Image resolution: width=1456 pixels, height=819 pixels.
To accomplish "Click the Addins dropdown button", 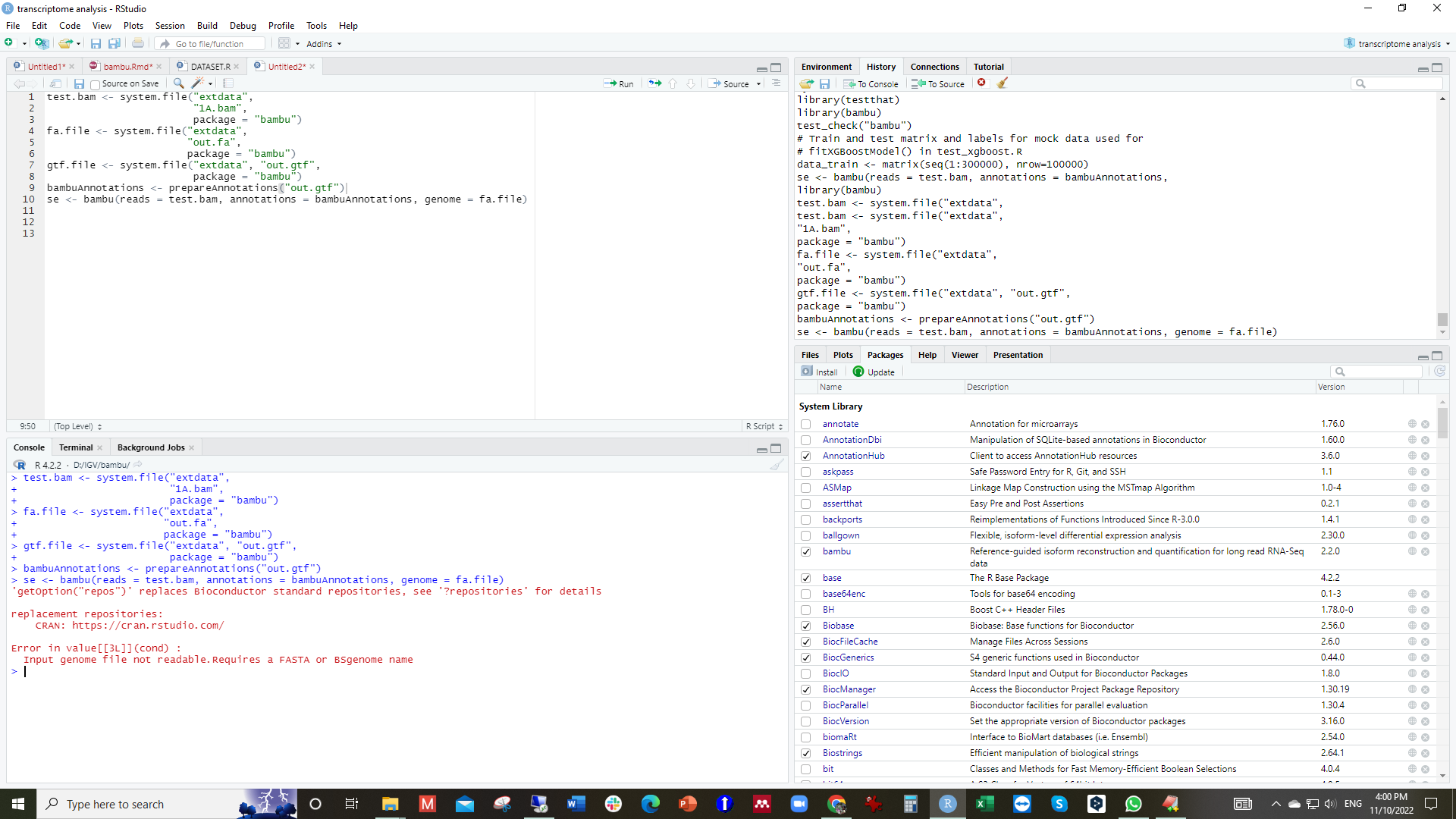I will 322,43.
